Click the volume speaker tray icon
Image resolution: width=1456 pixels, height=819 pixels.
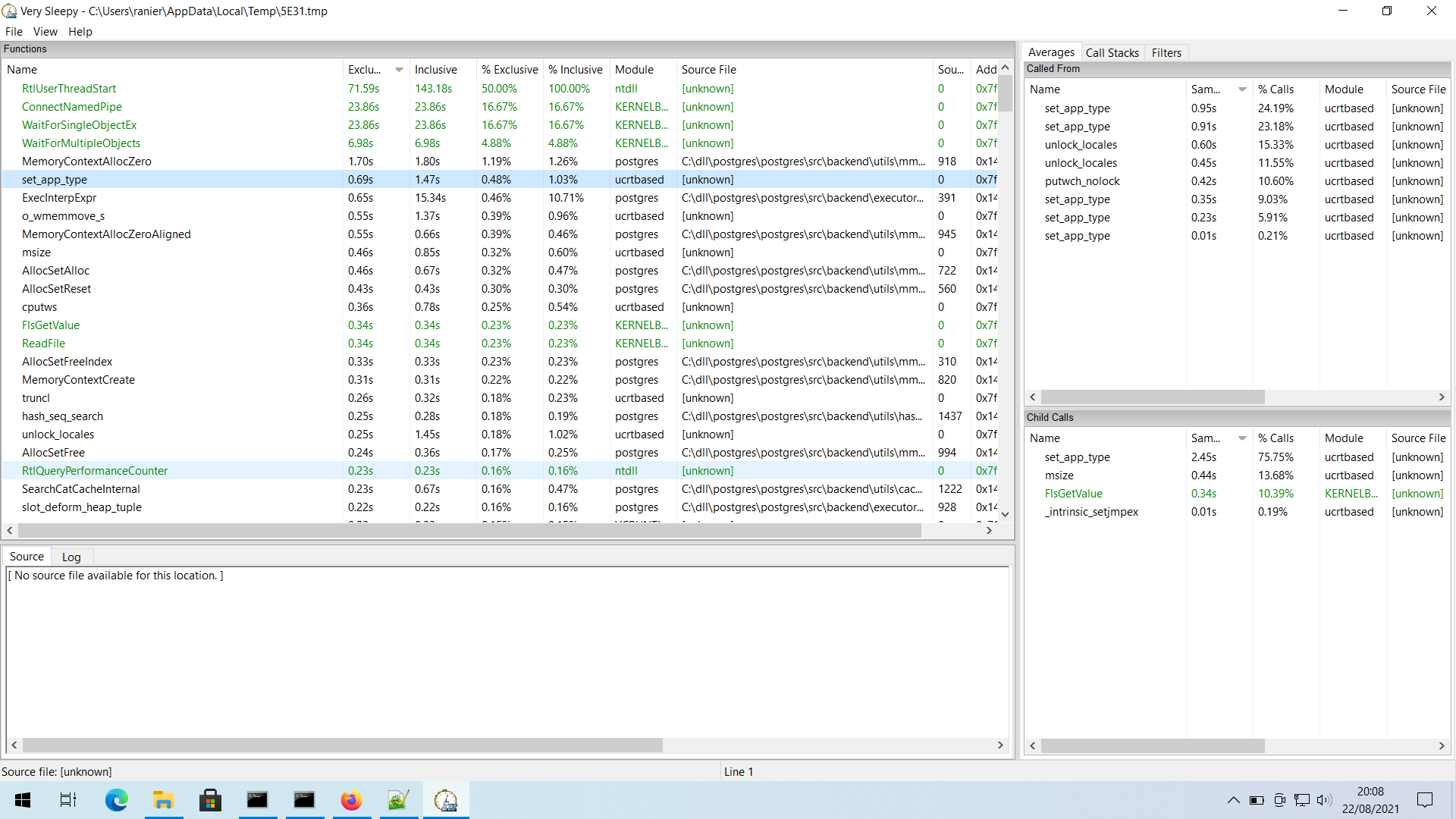1324,800
